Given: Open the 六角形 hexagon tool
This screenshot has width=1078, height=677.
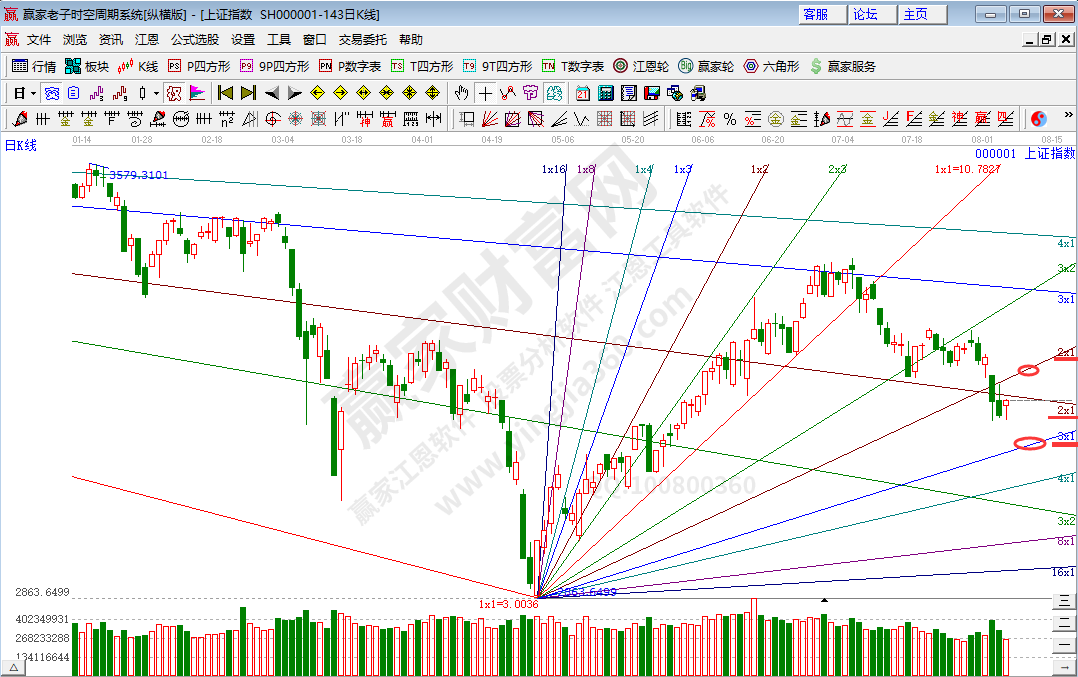Looking at the screenshot, I should [771, 66].
